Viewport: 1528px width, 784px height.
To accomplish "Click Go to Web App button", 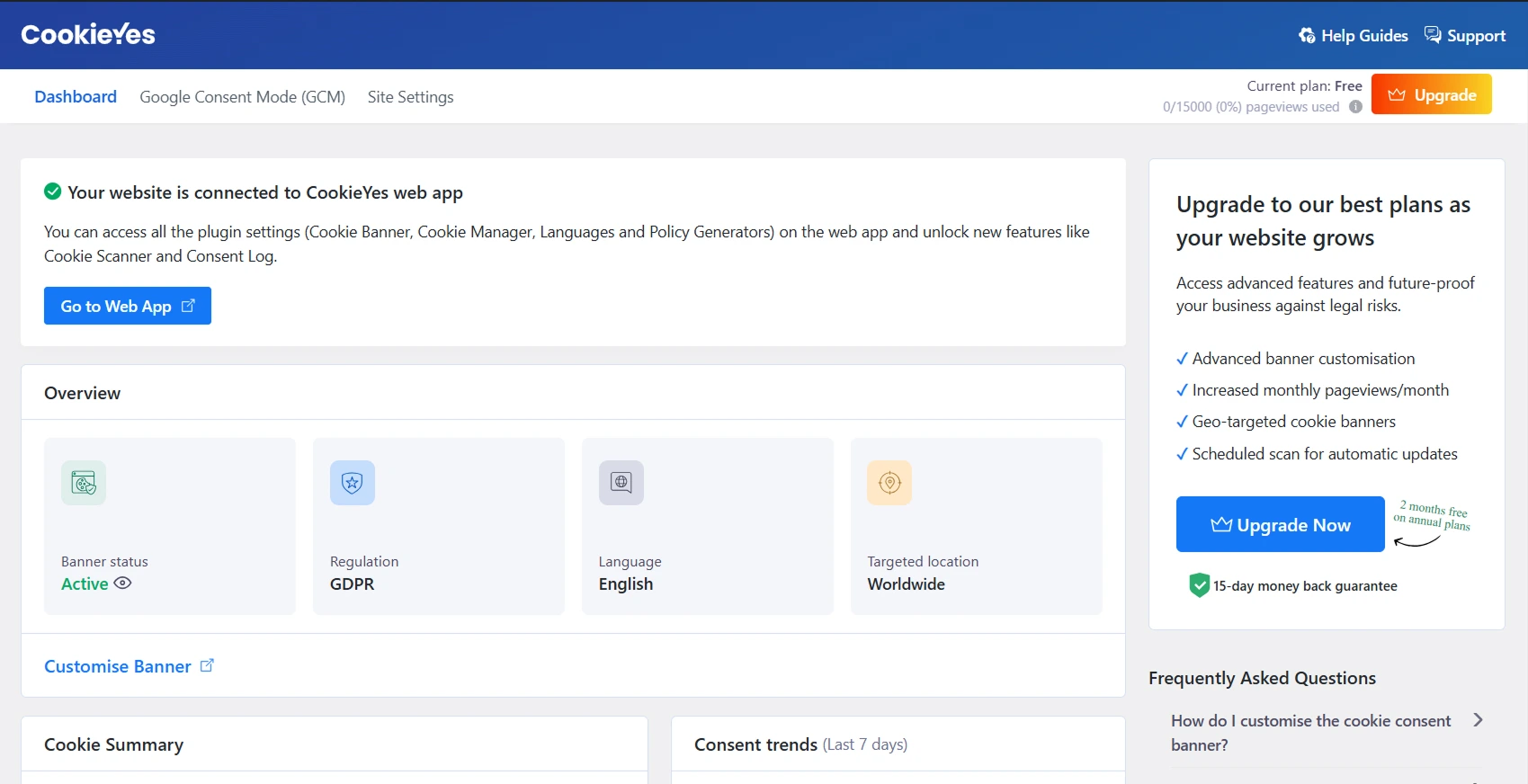I will (x=128, y=306).
